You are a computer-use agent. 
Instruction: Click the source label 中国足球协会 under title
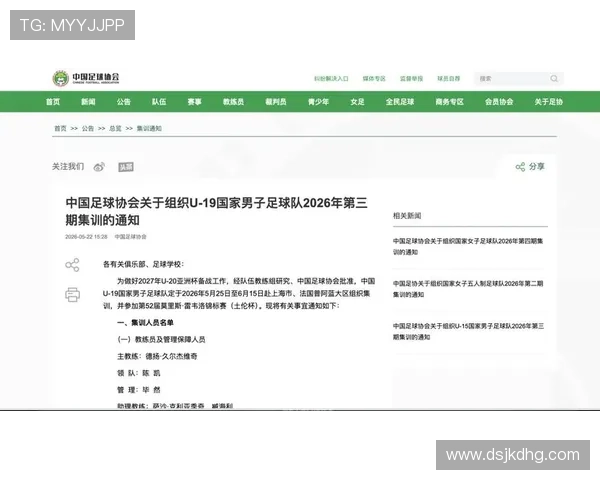(x=130, y=237)
